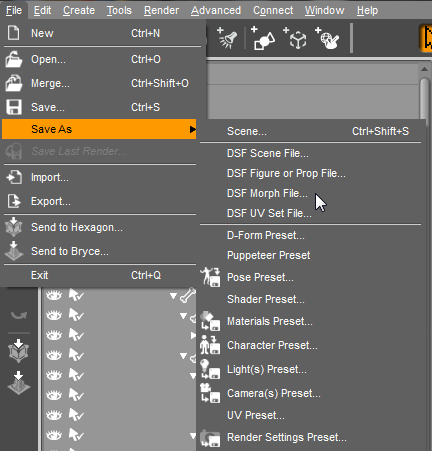
Task: Click the create new null object icon
Action: coord(295,38)
